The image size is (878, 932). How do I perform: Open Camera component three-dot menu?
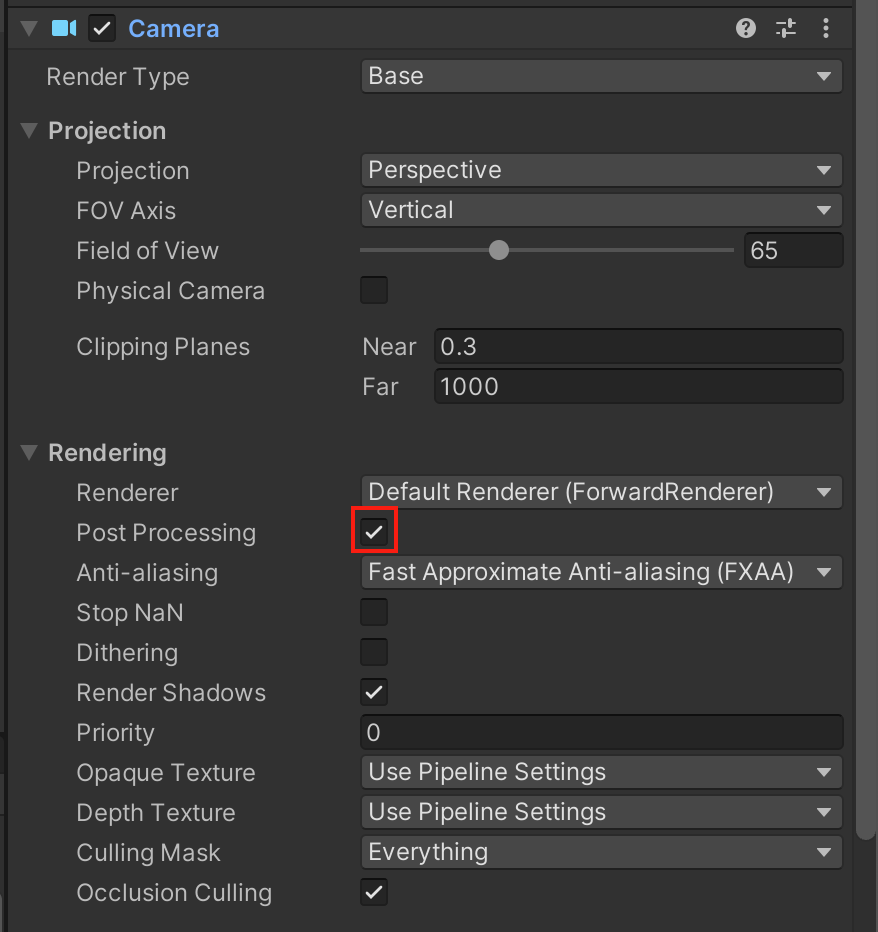(826, 28)
